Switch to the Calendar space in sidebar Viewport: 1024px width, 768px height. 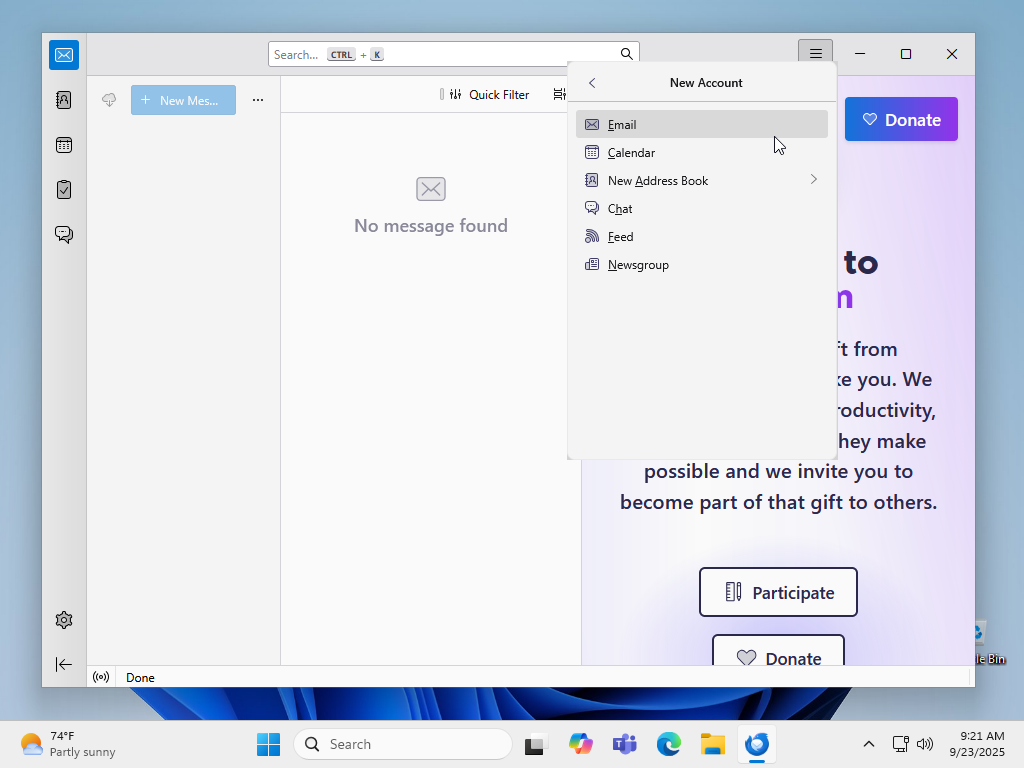(x=64, y=145)
